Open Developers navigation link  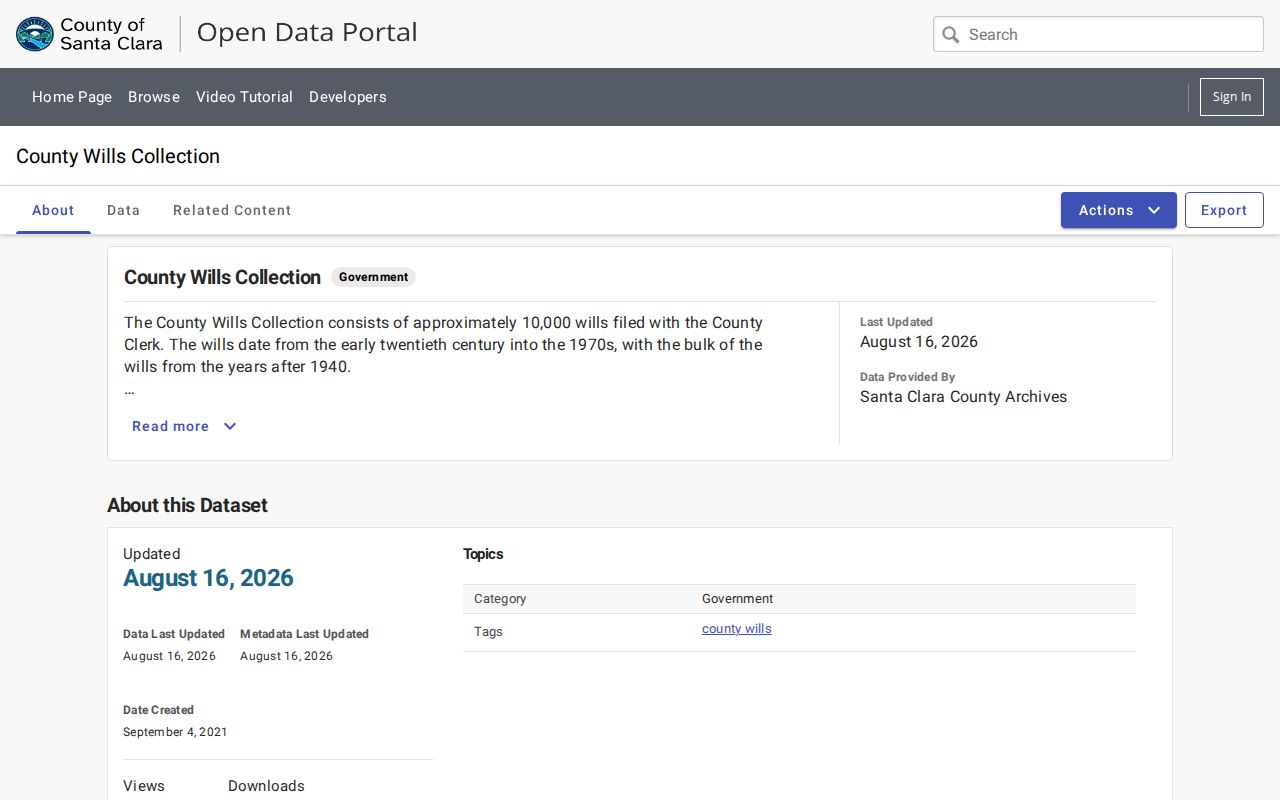[x=348, y=97]
